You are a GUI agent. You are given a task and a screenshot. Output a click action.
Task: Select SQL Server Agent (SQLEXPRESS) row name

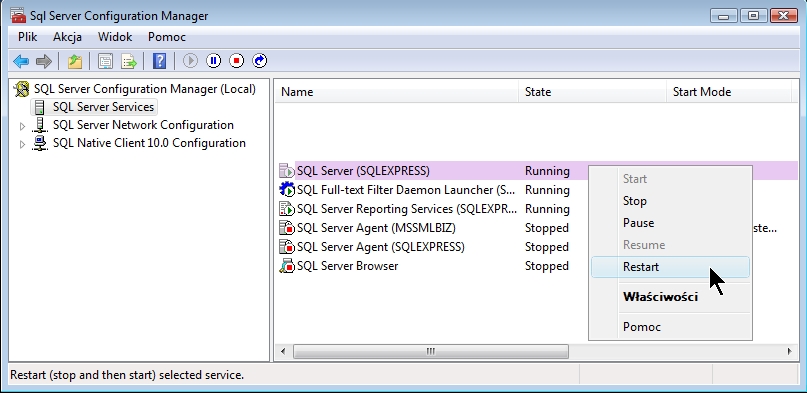tap(381, 247)
